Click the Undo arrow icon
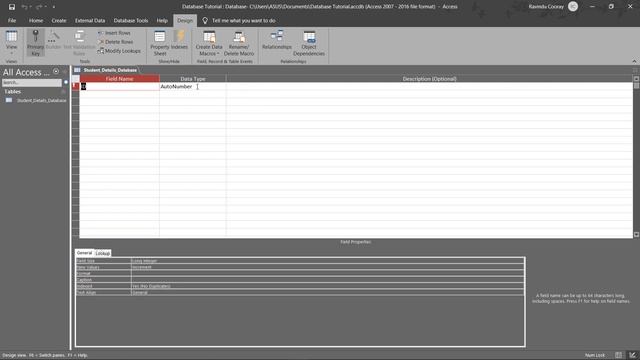 (x=24, y=7)
